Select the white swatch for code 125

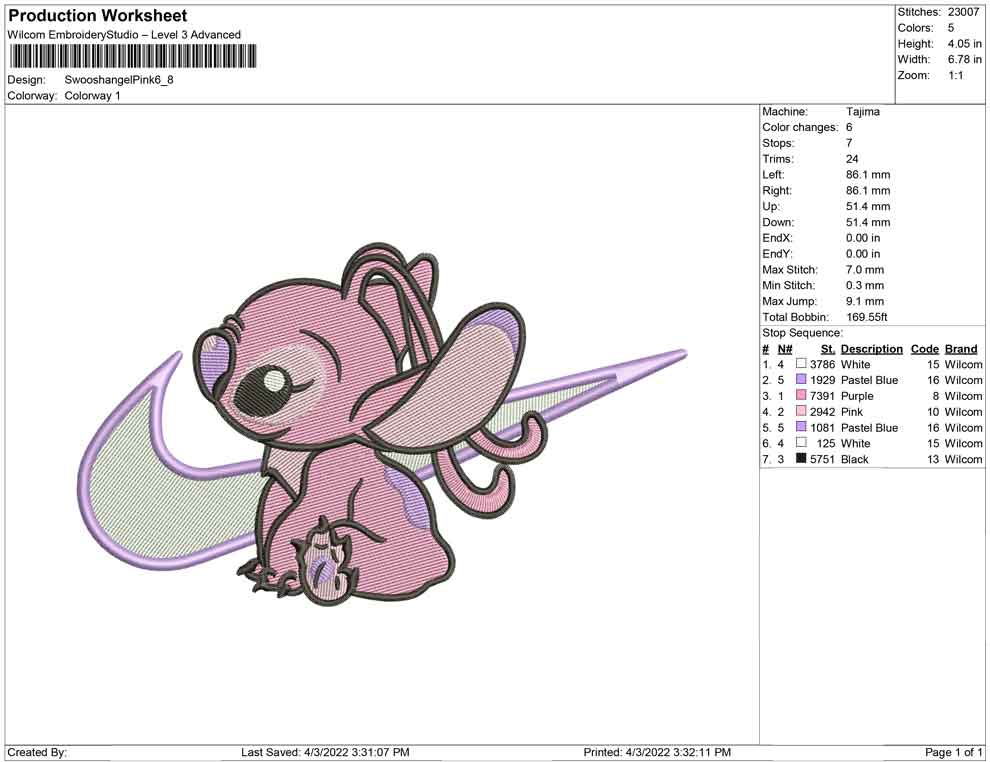coord(801,443)
